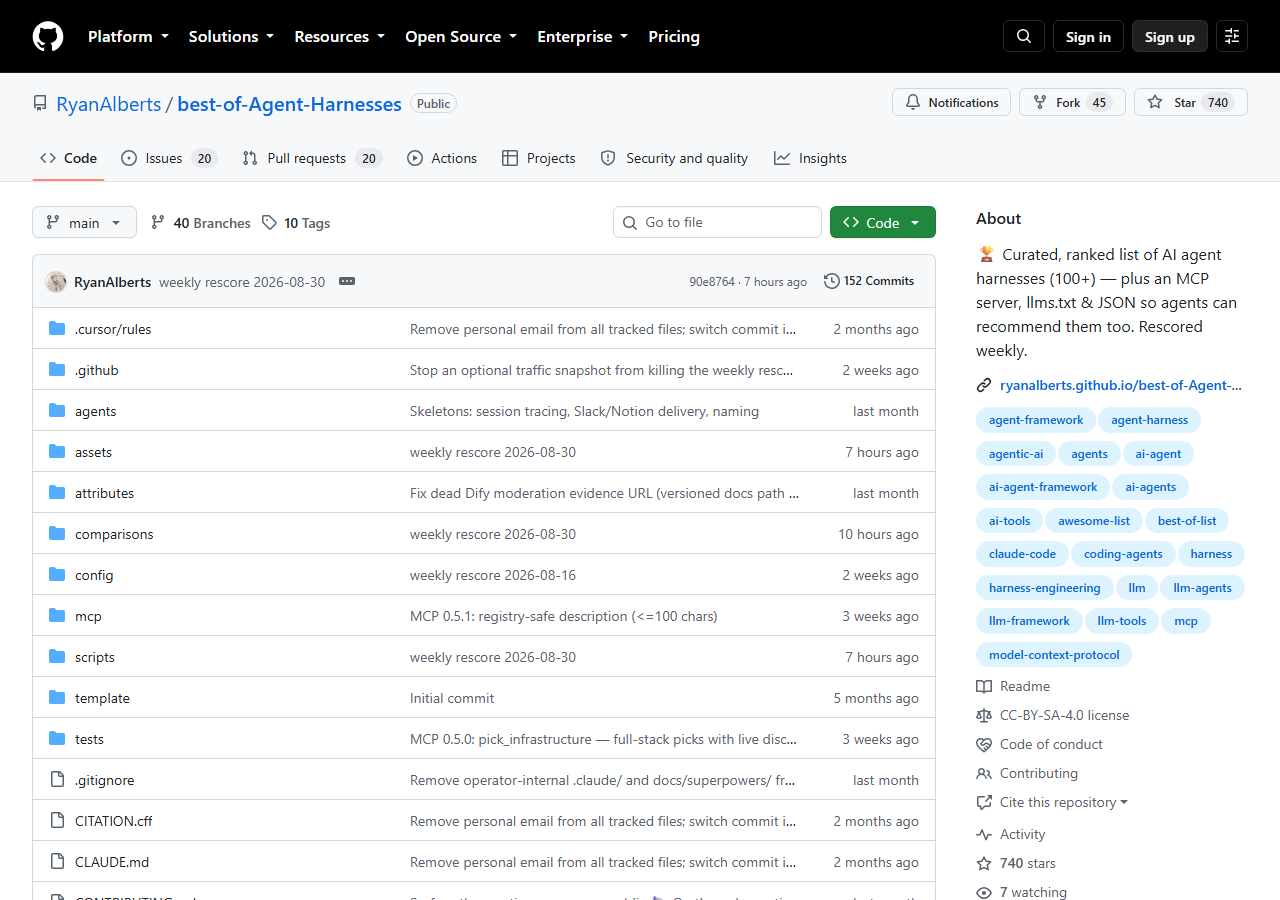Viewport: 1280px width, 900px height.
Task: Open the Projects tab
Action: point(539,158)
